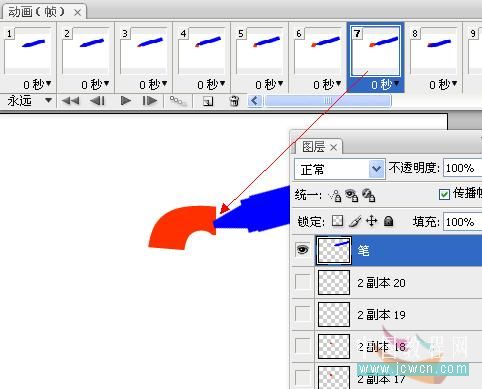Select the layer named 2 副本 19
Image resolution: width=482 pixels, height=389 pixels.
(x=381, y=315)
